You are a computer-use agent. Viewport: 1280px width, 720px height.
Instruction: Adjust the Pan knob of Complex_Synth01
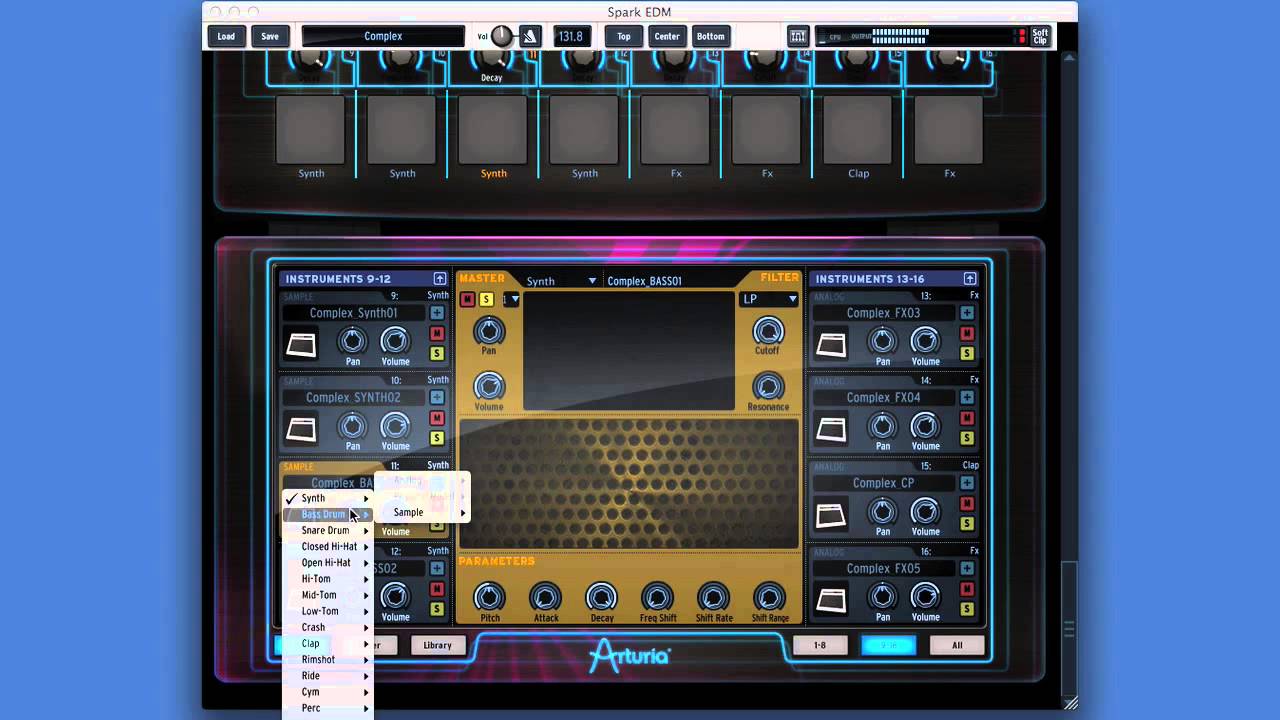tap(353, 341)
